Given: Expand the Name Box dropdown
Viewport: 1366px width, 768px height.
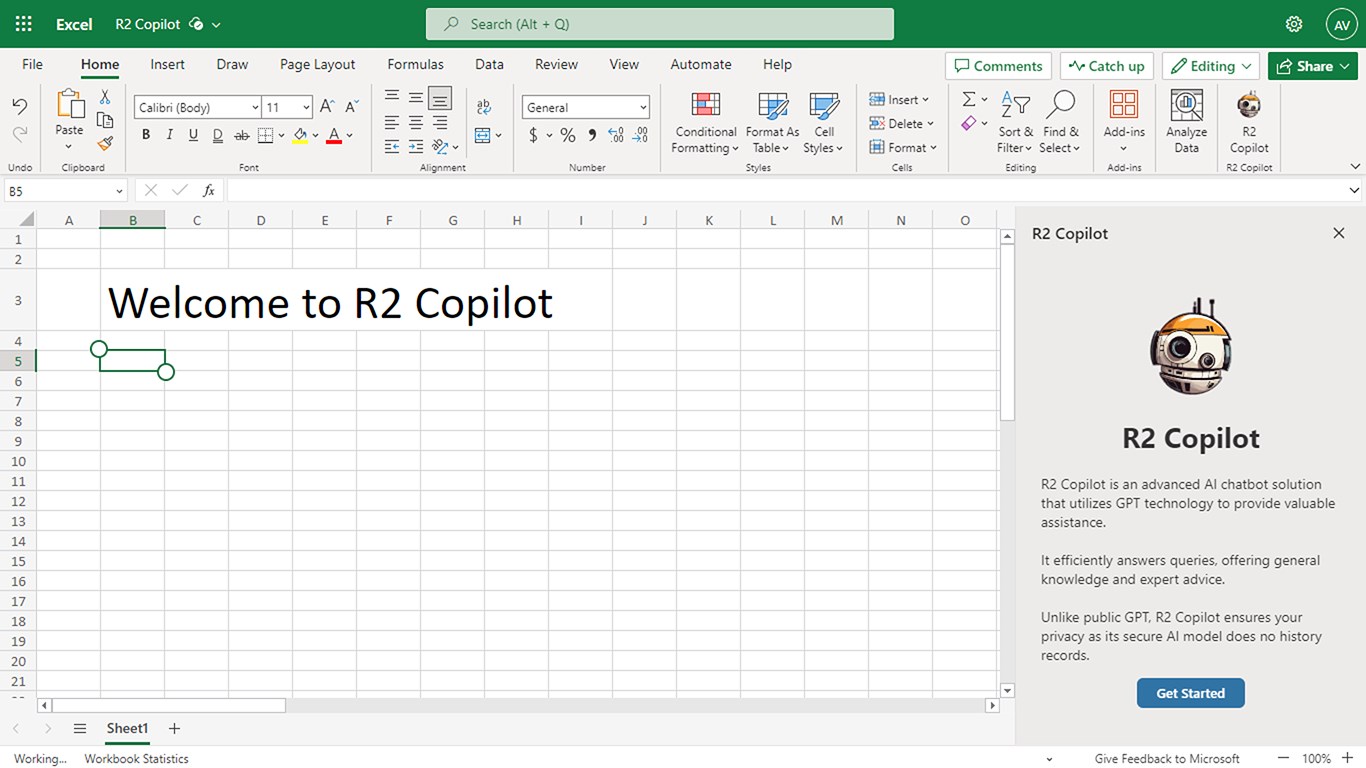Looking at the screenshot, I should [119, 190].
